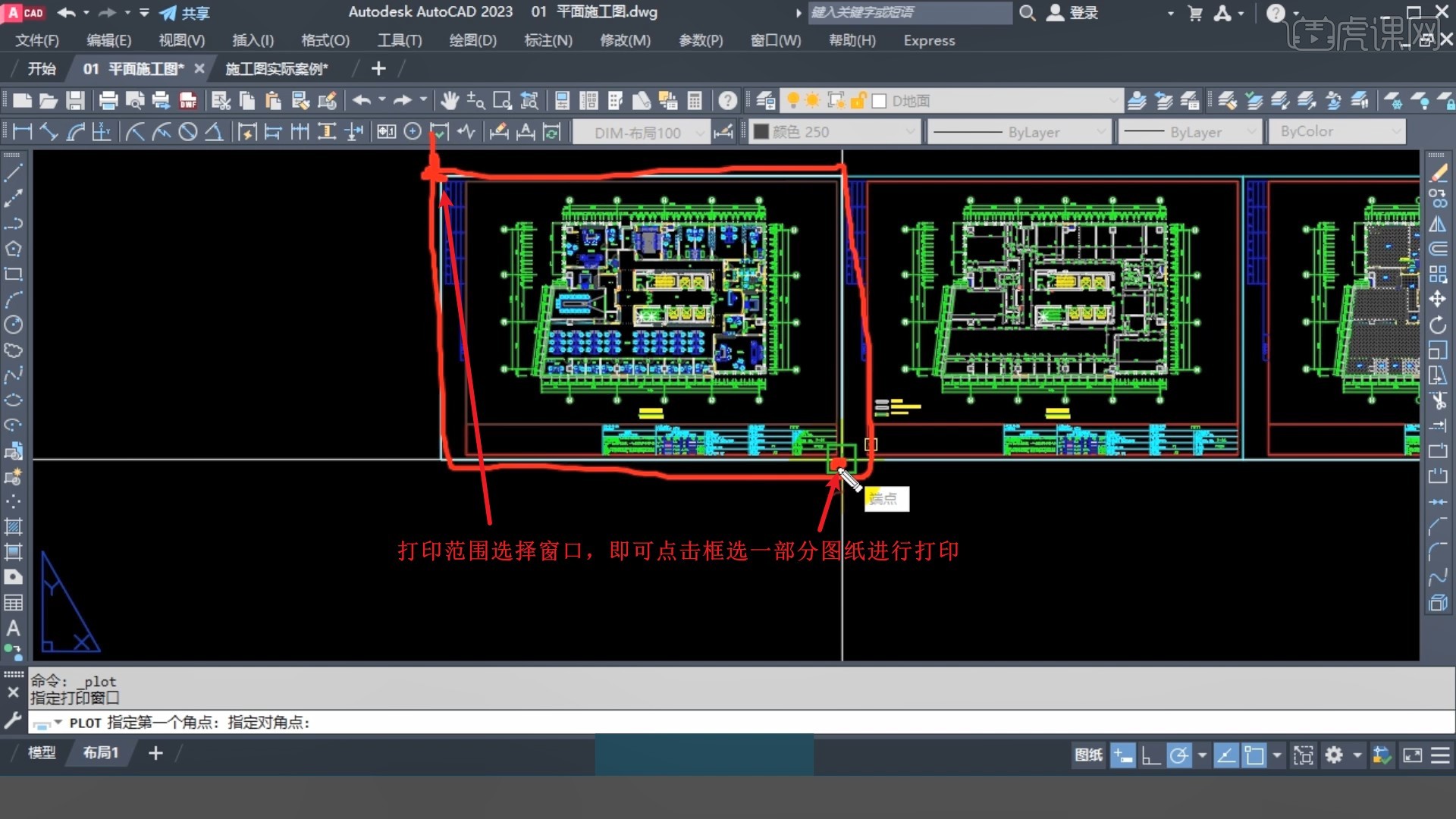Viewport: 1456px width, 819px height.
Task: Open the Help question mark icon
Action: [728, 100]
